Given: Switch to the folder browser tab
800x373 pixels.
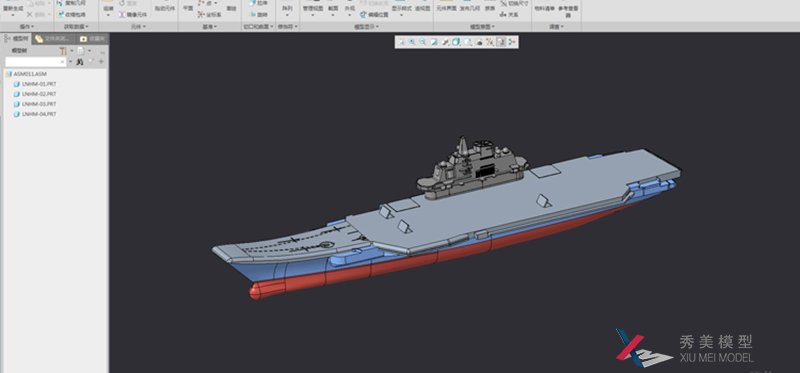Looking at the screenshot, I should click(x=53, y=39).
